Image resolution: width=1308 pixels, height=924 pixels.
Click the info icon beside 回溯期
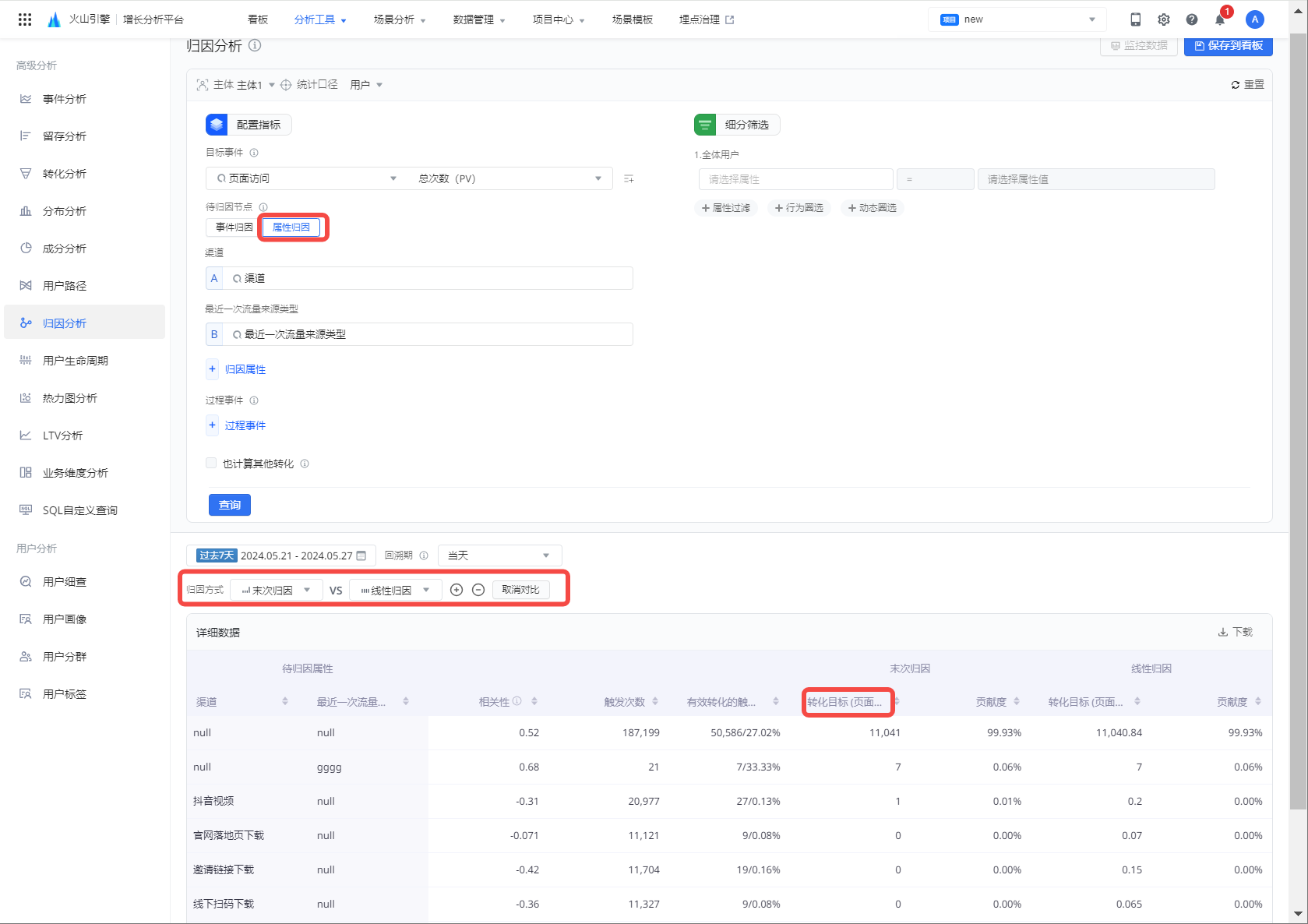pyautogui.click(x=424, y=555)
